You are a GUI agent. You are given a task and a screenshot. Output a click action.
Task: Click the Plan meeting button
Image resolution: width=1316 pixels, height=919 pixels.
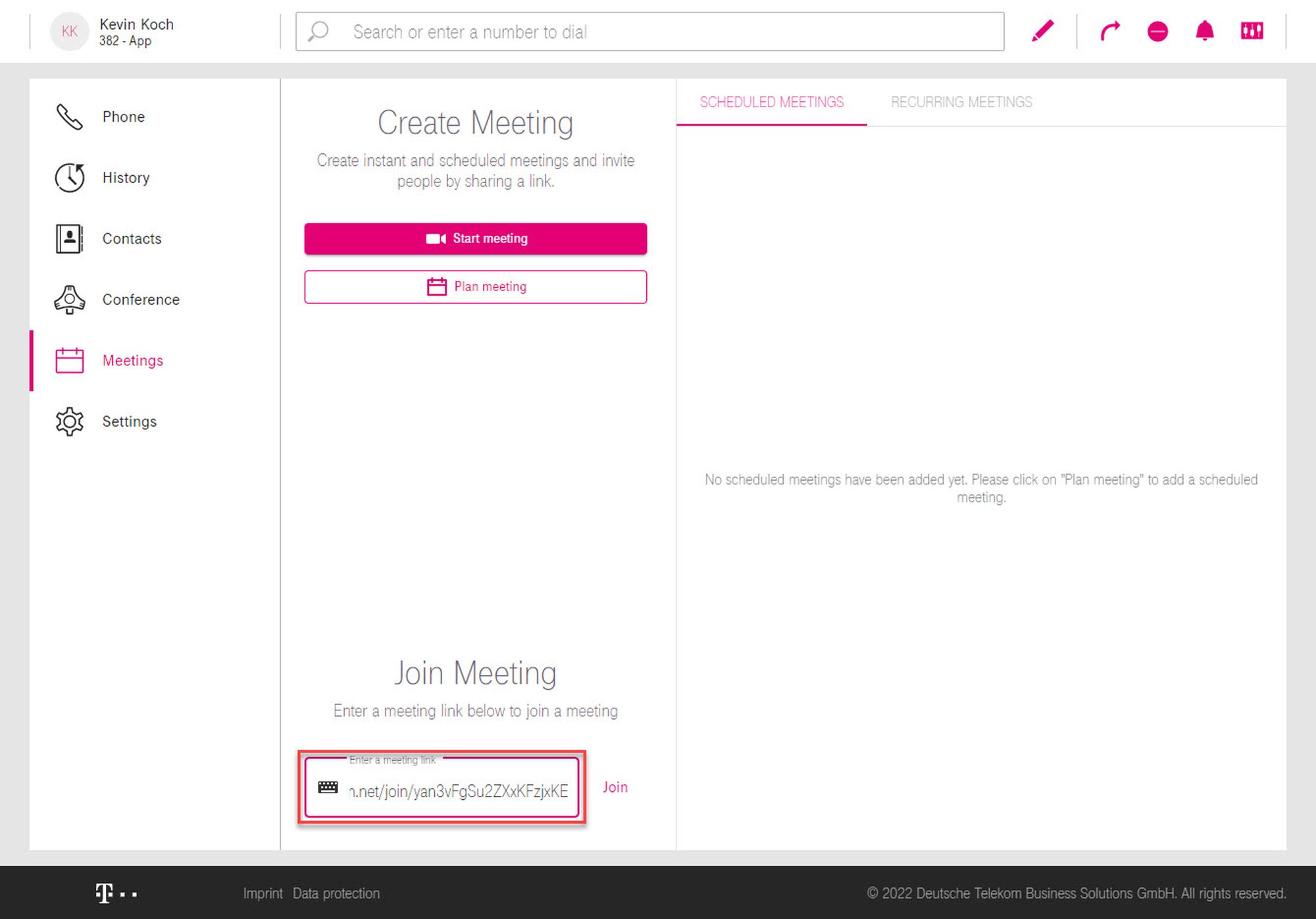tap(475, 287)
